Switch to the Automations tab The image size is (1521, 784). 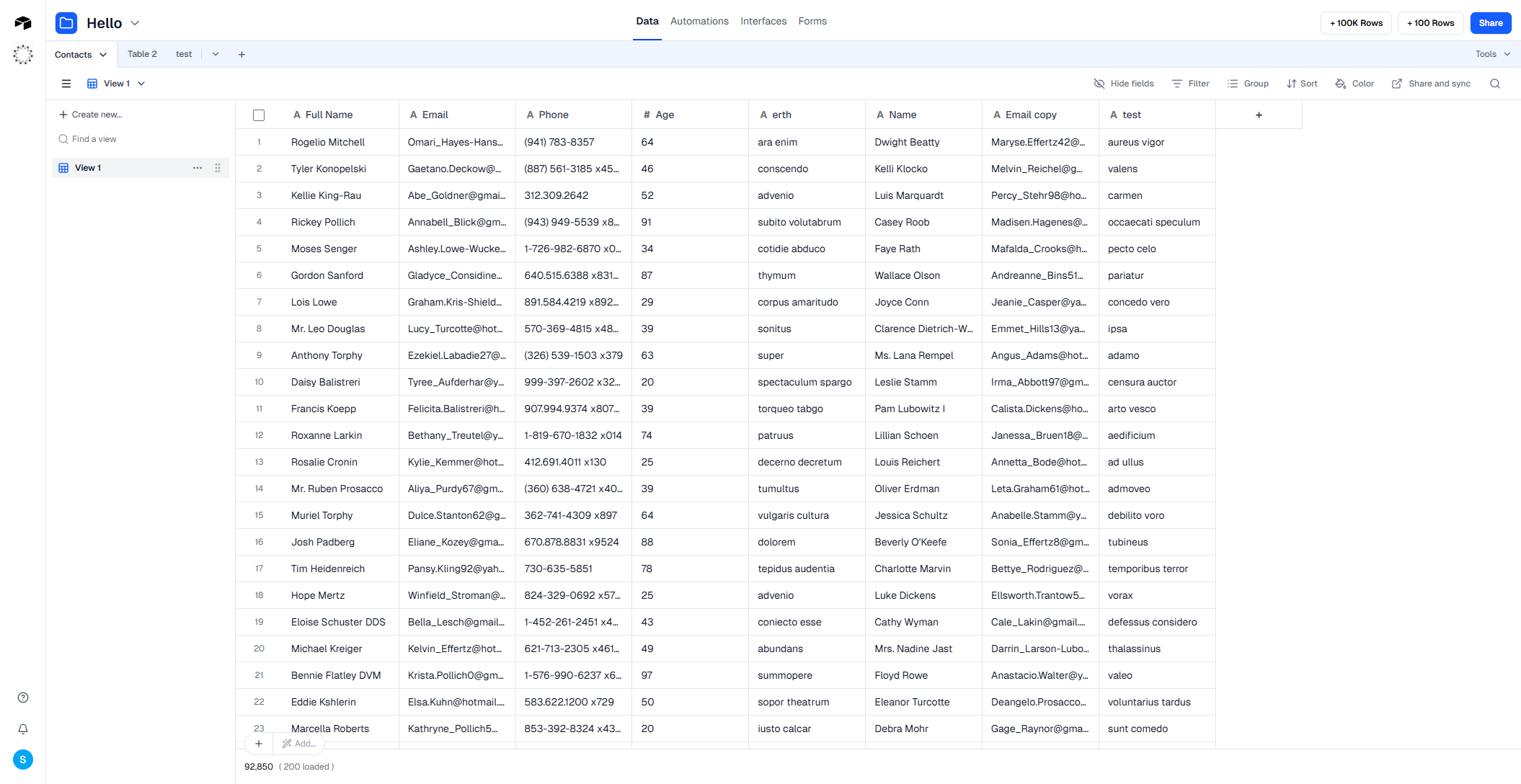[699, 21]
